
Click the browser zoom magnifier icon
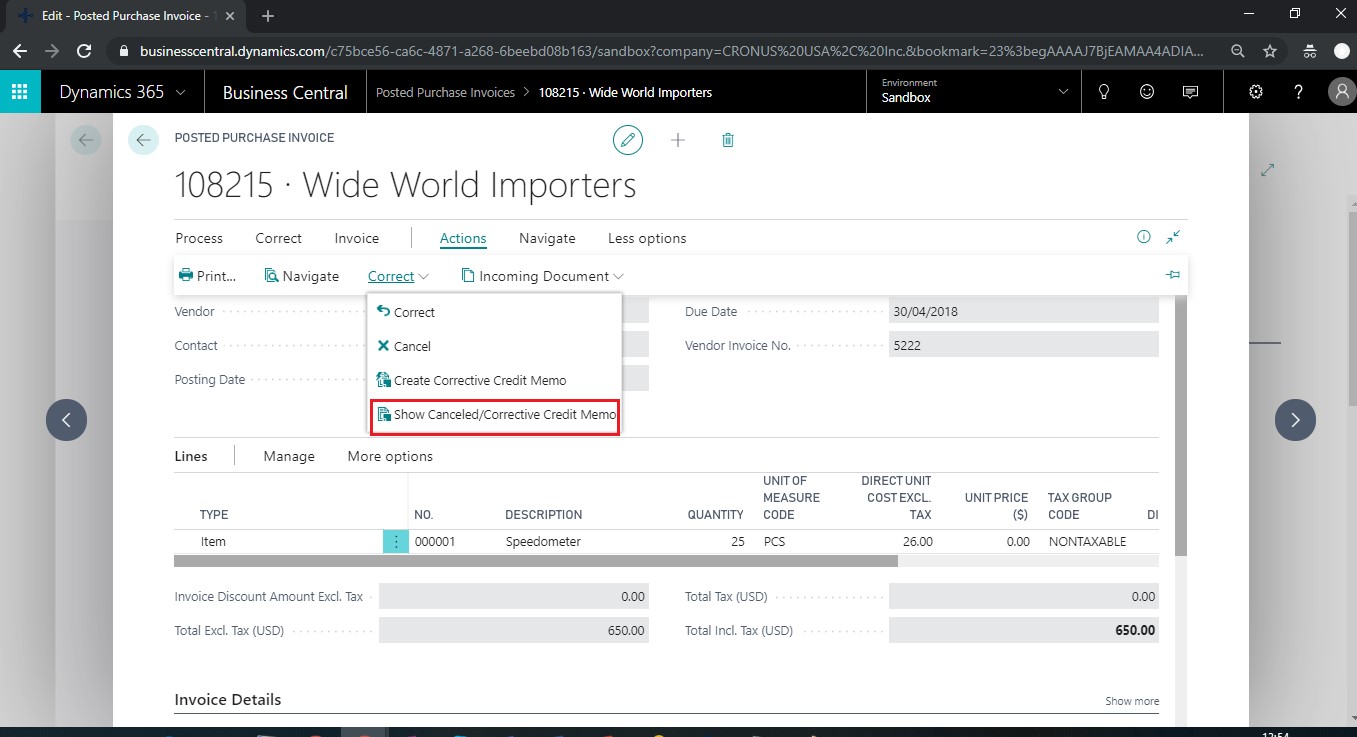pos(1238,51)
